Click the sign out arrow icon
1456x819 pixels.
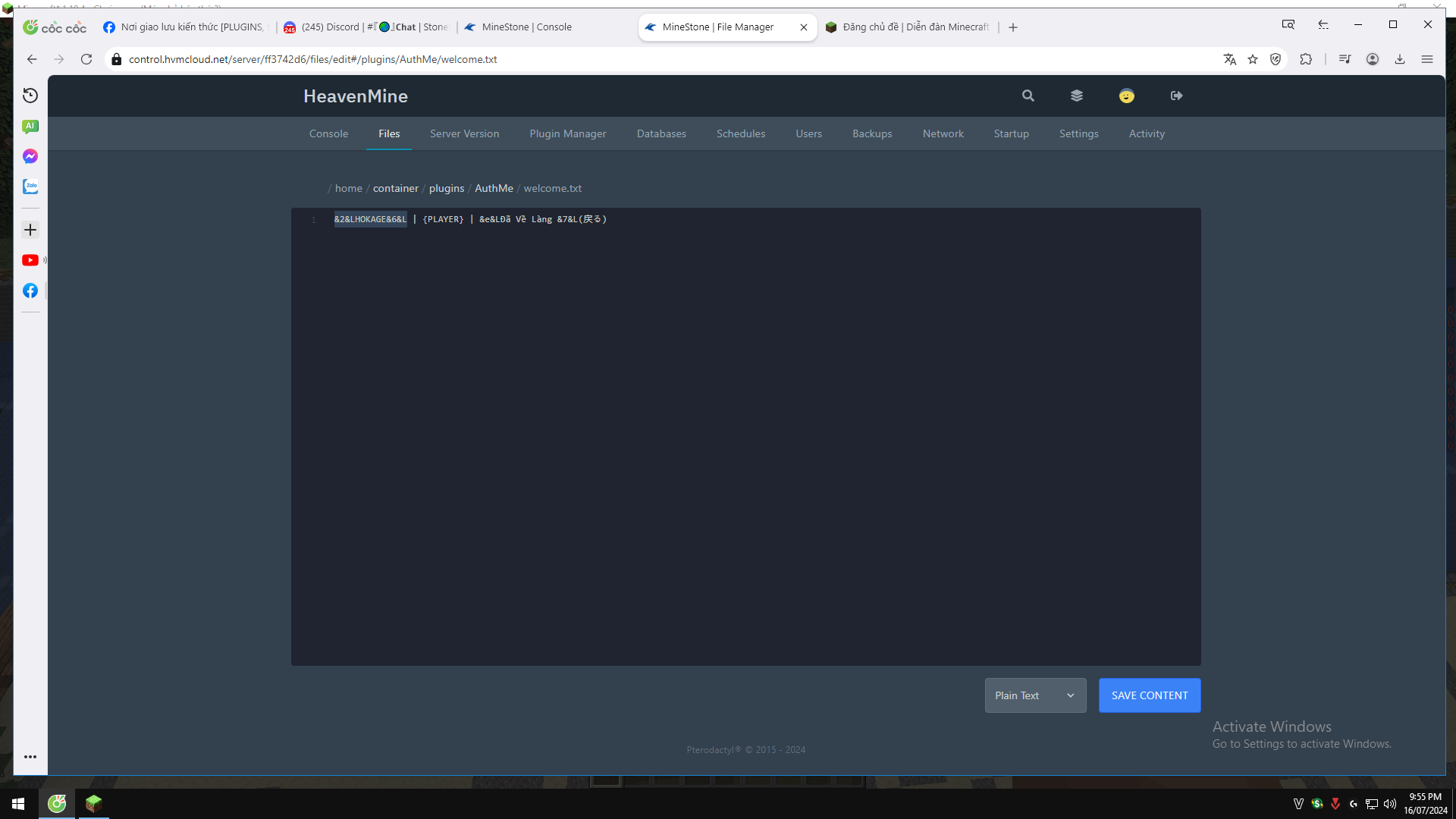click(1176, 96)
